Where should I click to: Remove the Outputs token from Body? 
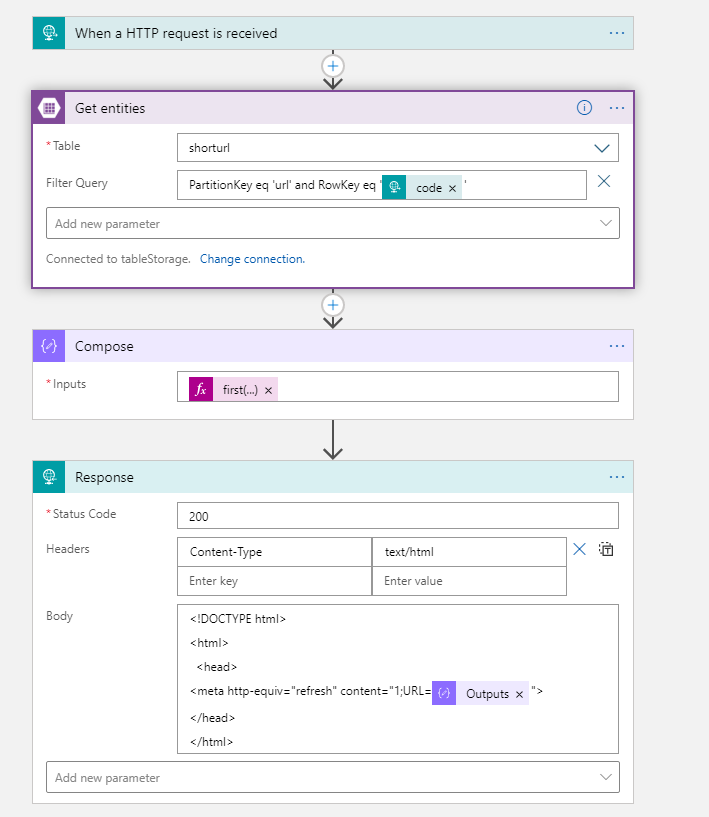(x=519, y=695)
